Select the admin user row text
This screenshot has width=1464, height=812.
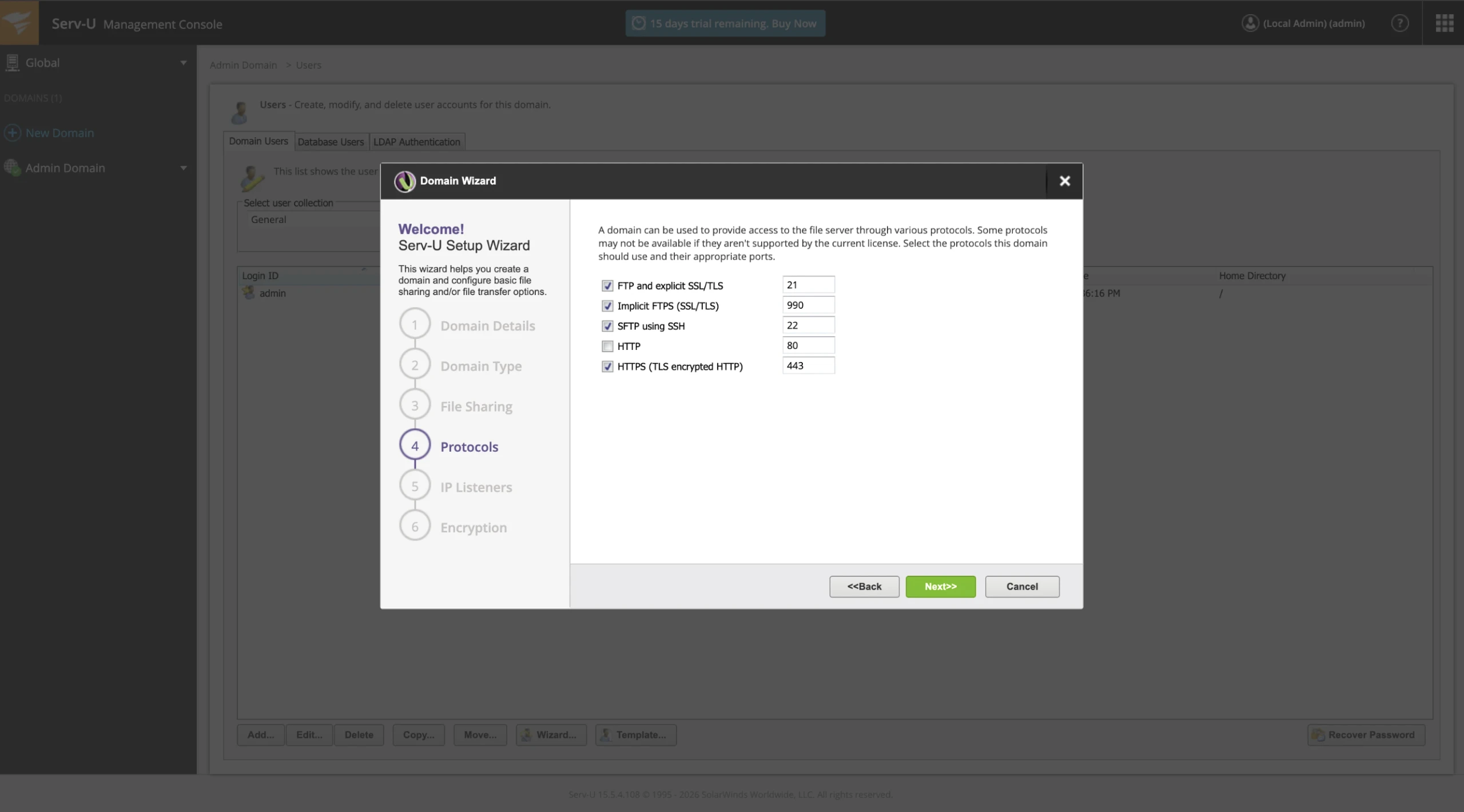[273, 293]
